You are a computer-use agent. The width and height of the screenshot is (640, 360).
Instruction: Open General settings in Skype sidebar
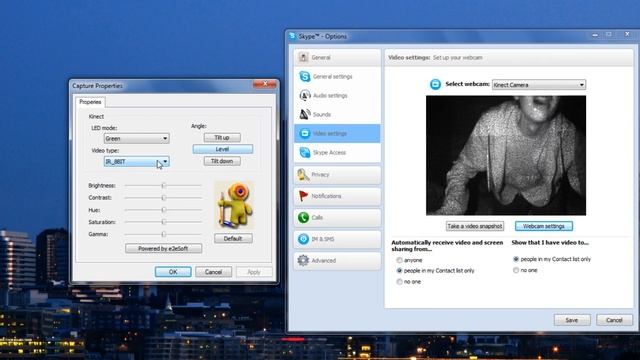(337, 76)
